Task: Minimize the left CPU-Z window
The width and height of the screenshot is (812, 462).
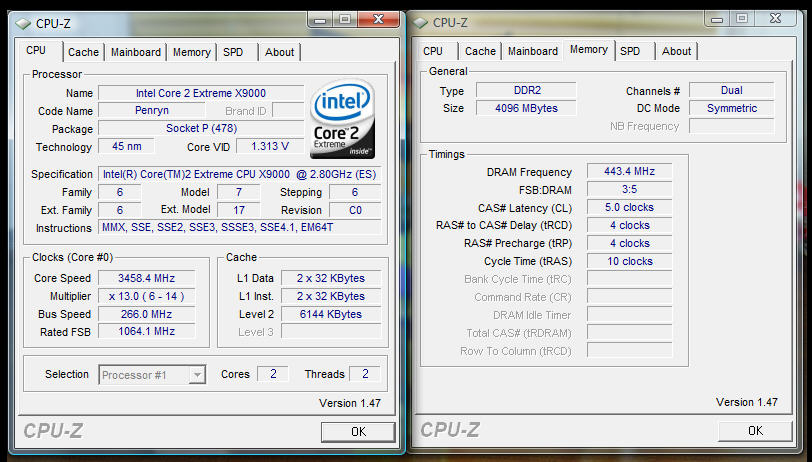Action: pyautogui.click(x=320, y=20)
